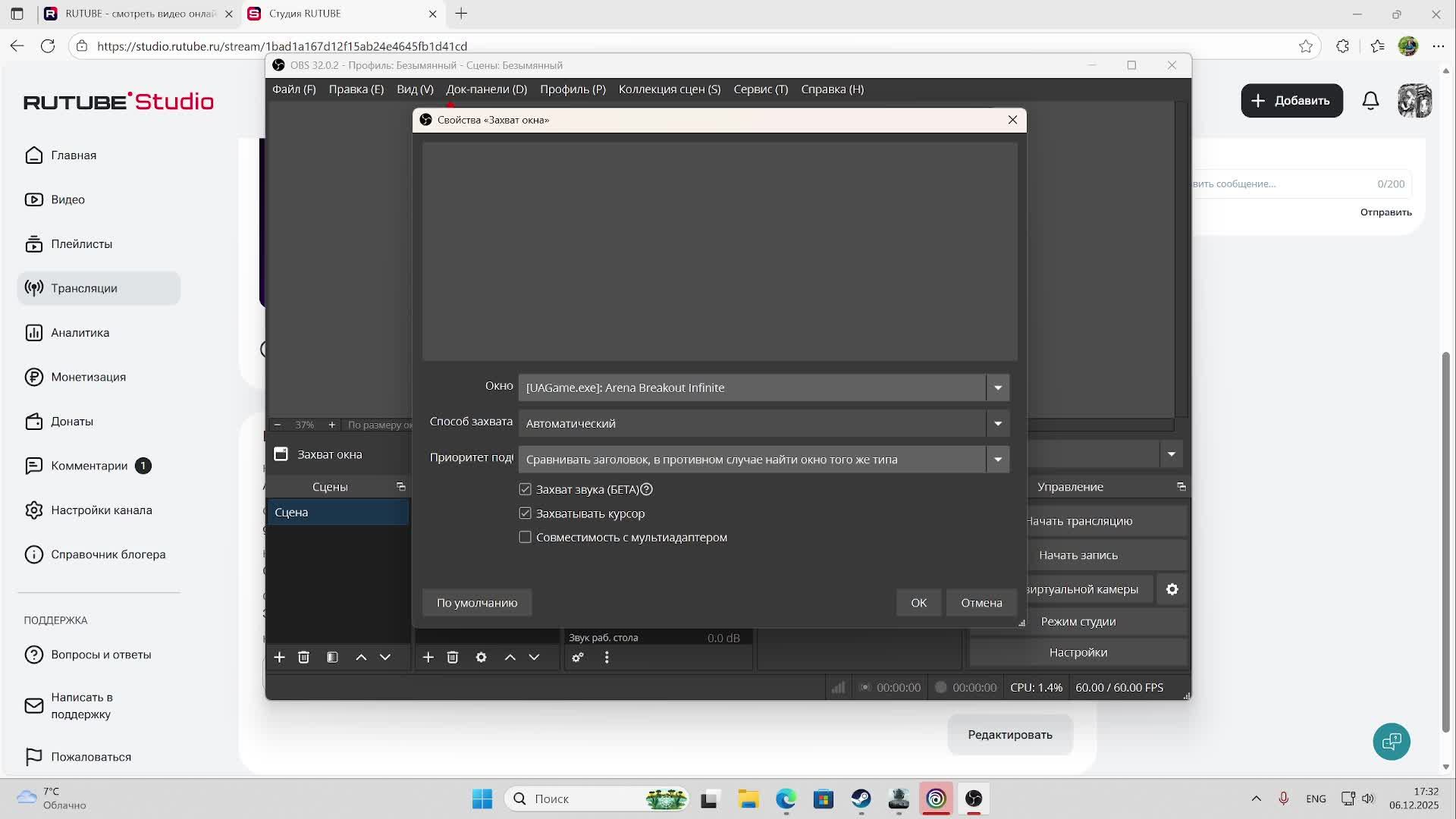Confirm the dialog with OK
The height and width of the screenshot is (819, 1456).
click(x=918, y=603)
